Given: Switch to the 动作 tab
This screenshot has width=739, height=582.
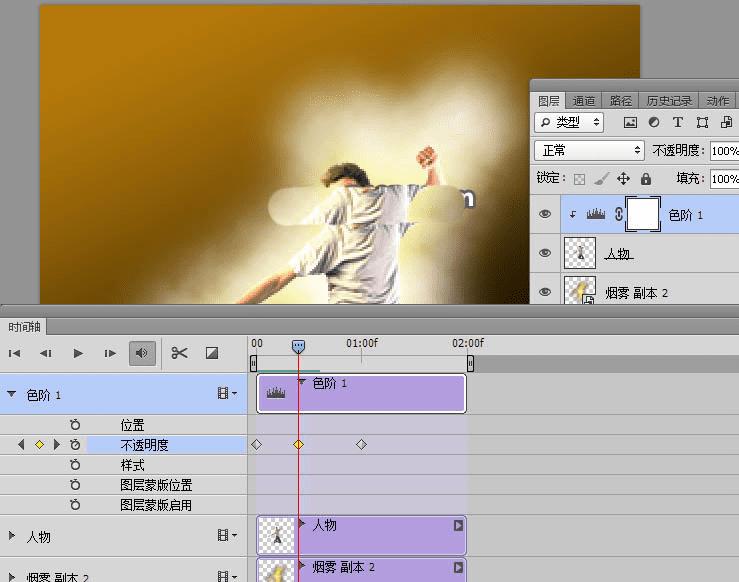Looking at the screenshot, I should tap(718, 101).
